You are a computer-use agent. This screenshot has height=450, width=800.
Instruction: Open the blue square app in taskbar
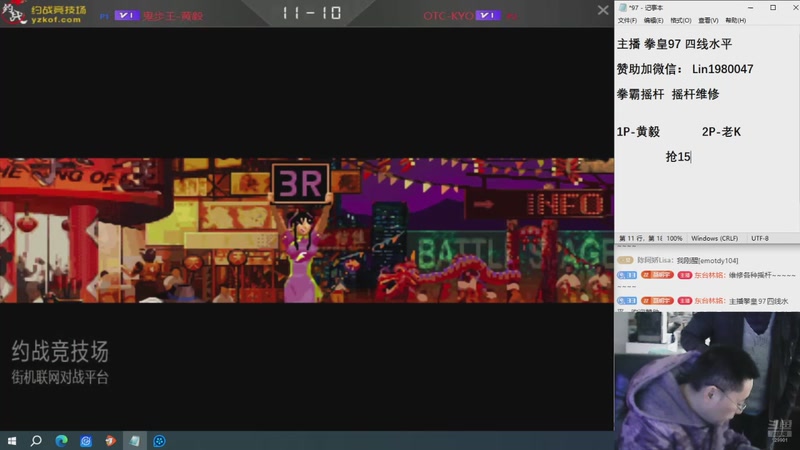(x=86, y=441)
